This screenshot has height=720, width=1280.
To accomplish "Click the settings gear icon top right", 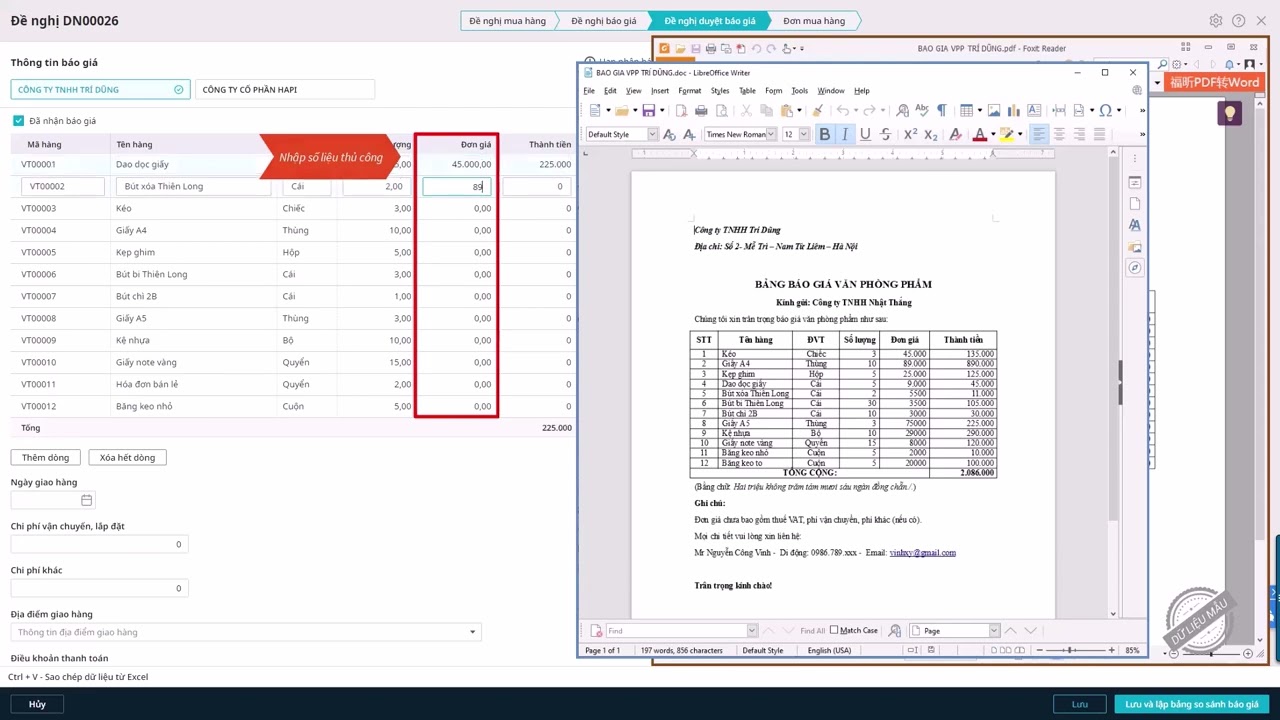I will [1216, 21].
